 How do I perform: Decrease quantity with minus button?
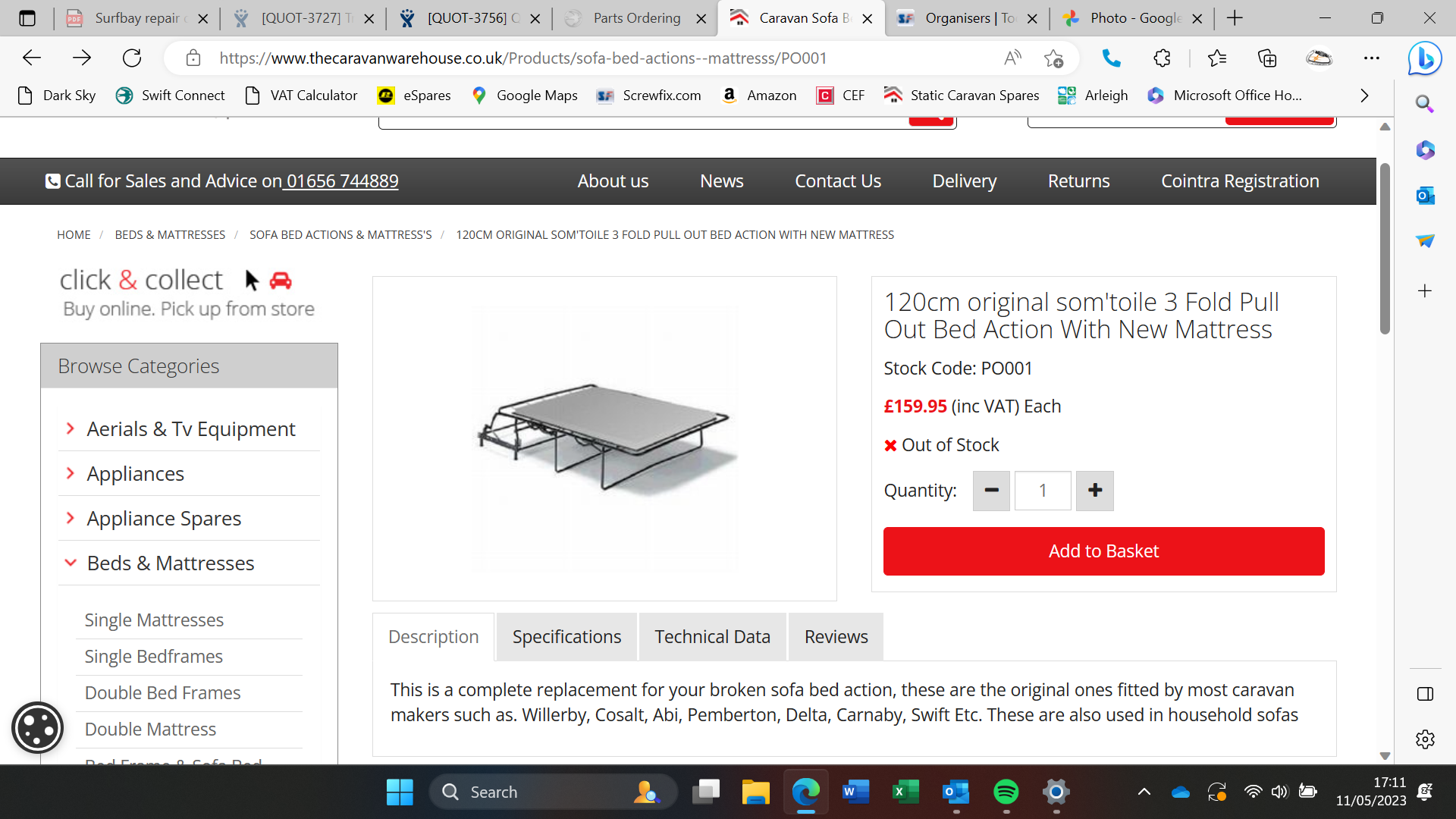[x=991, y=491]
